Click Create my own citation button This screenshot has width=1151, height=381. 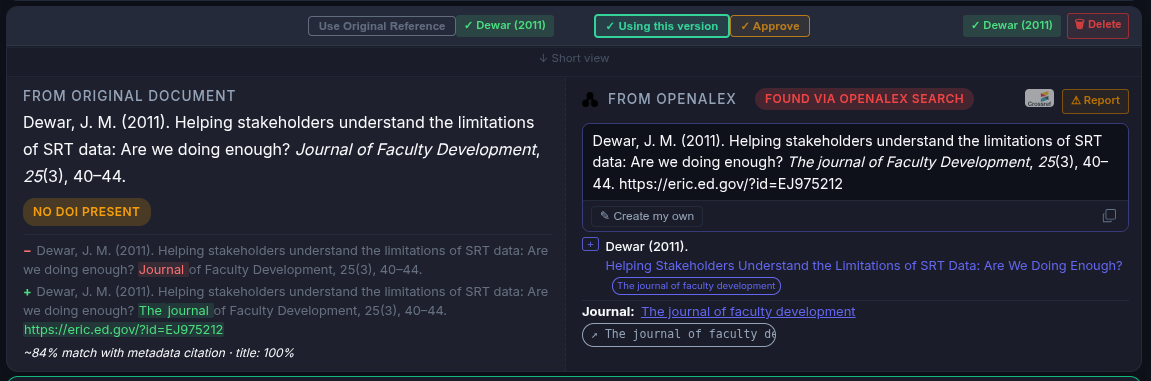point(647,216)
